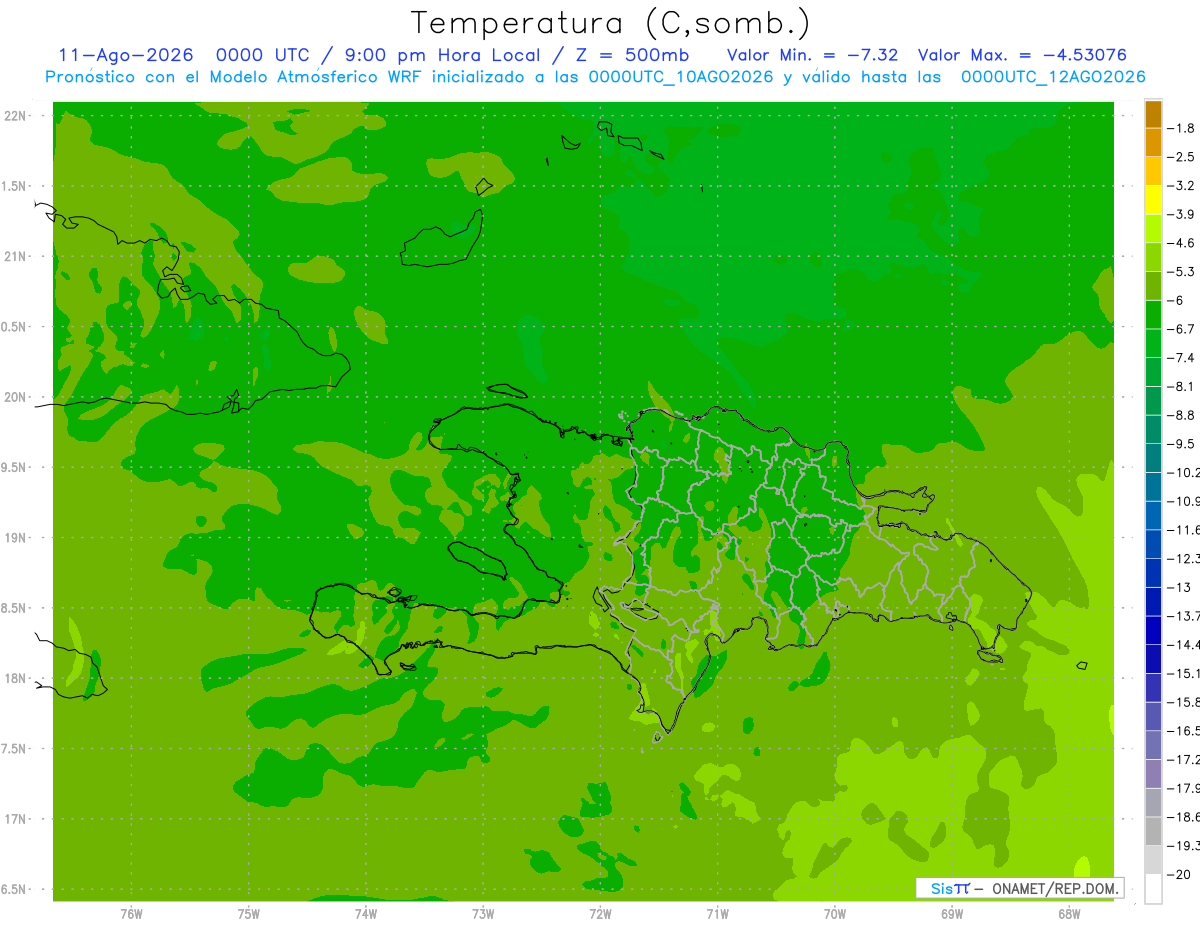
Task: Click the 'Temperatura (C,somb.)' chart title
Action: pos(611,23)
